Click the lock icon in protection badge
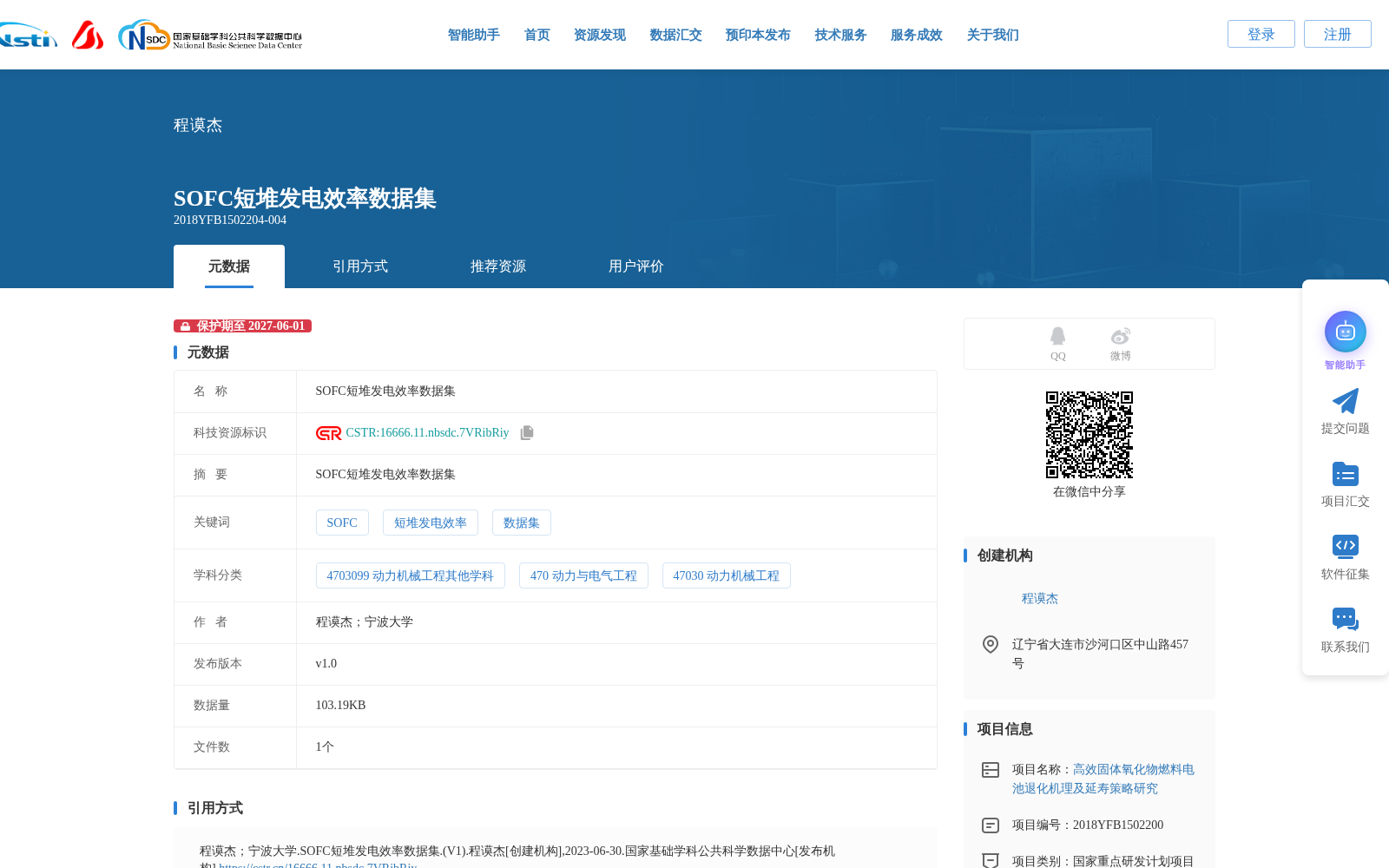The height and width of the screenshot is (868, 1389). [x=185, y=326]
